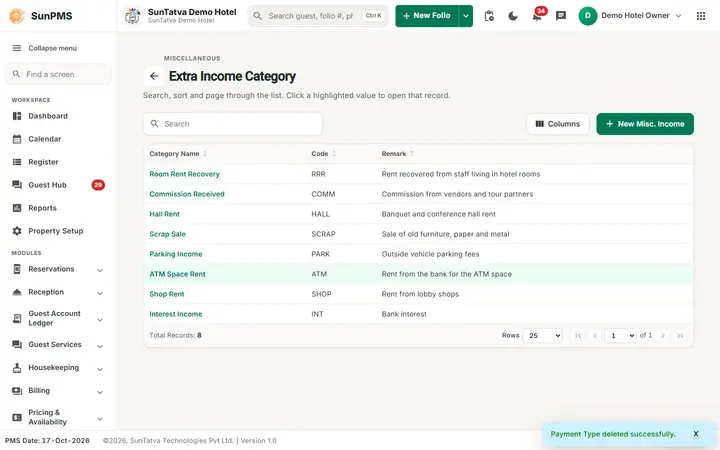720x450 pixels.
Task: Click the Pricing & Availability icon
Action: (17, 417)
